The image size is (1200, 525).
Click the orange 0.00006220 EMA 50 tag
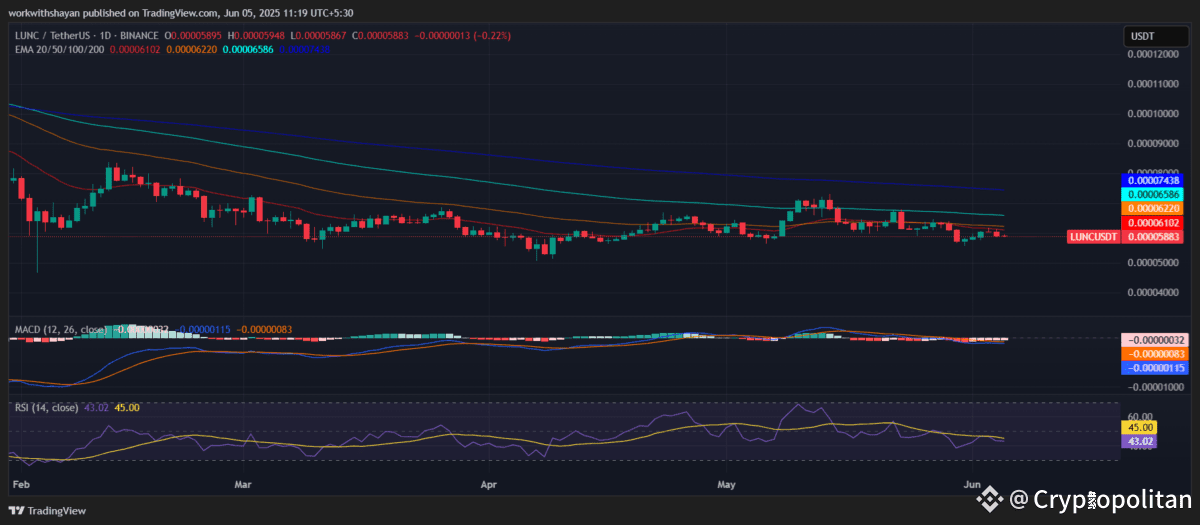point(1153,208)
